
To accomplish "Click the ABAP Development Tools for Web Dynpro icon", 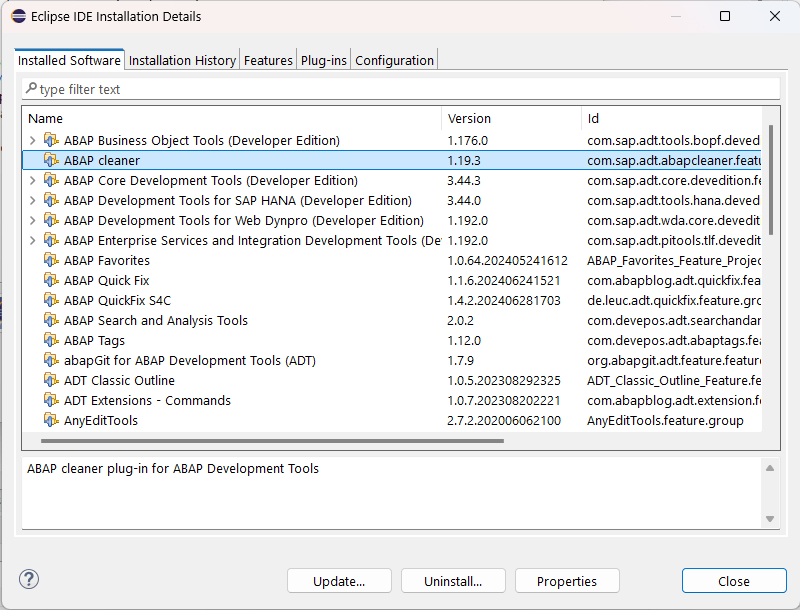I will click(51, 220).
